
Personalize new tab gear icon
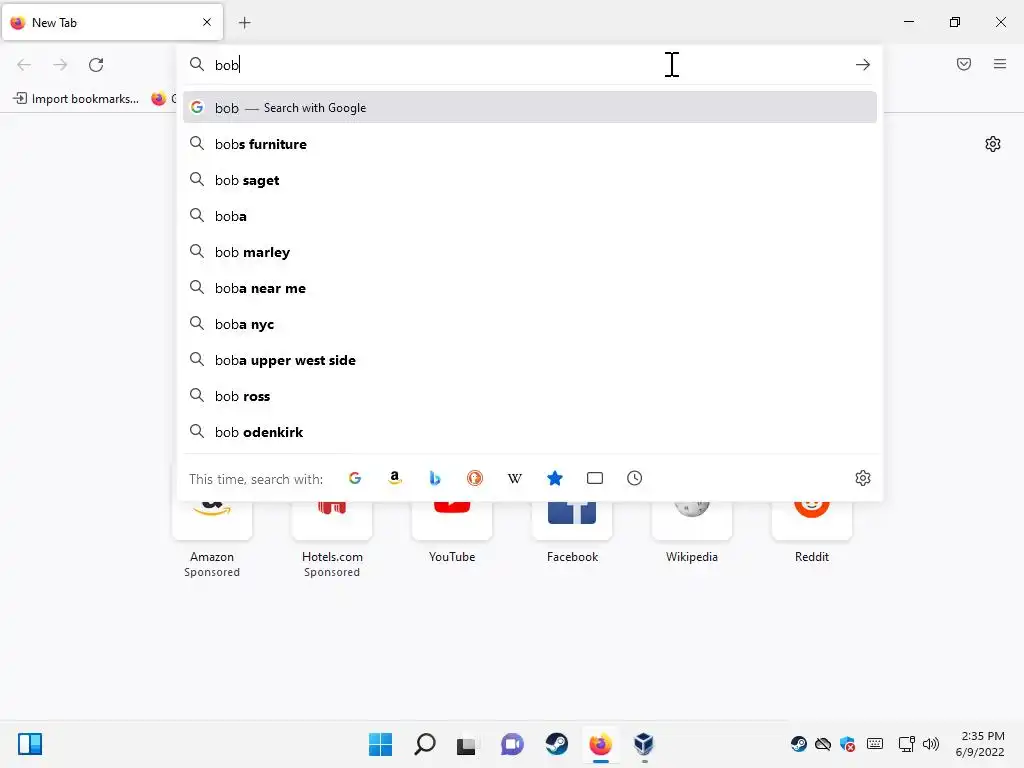click(x=993, y=144)
